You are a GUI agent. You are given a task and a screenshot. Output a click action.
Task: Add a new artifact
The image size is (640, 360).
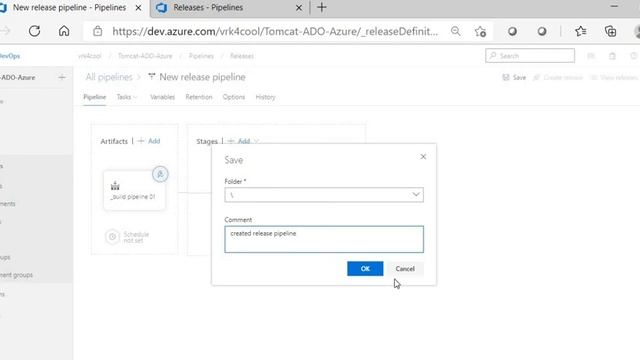[x=149, y=141]
